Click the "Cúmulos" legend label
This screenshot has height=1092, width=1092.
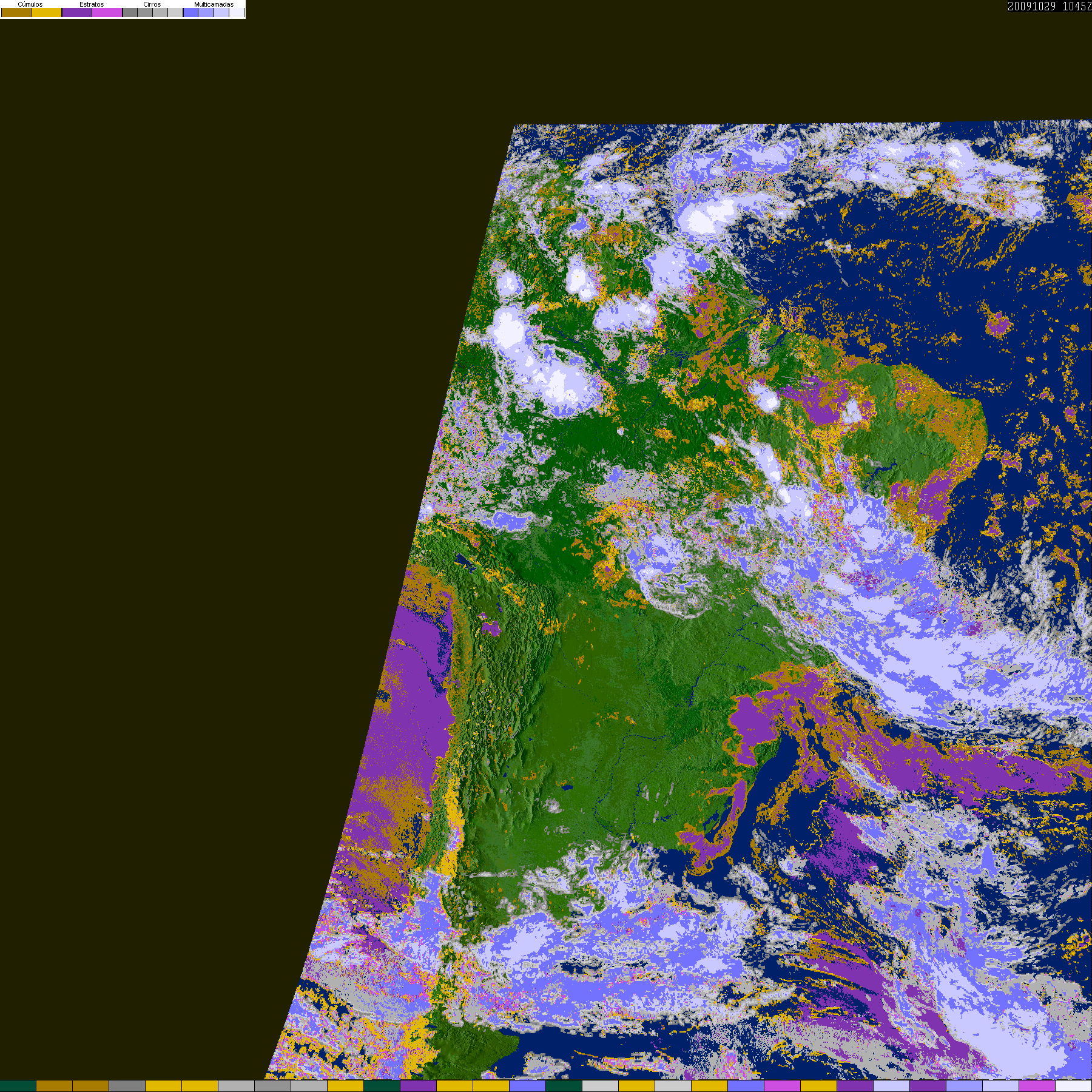coord(30,4)
